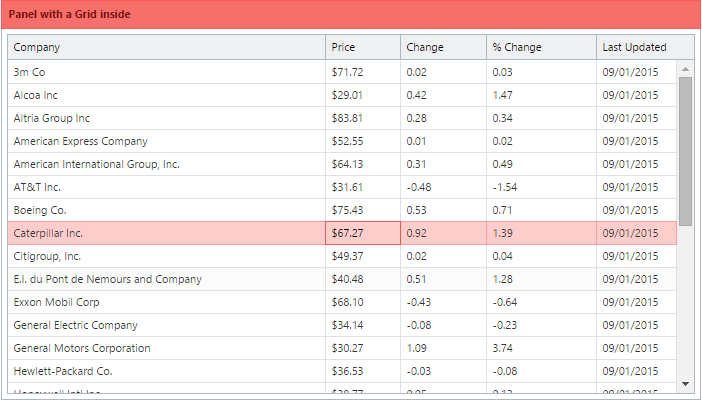This screenshot has width=702, height=400.
Task: Select the Citigroup, Inc. company cell
Action: click(x=167, y=256)
